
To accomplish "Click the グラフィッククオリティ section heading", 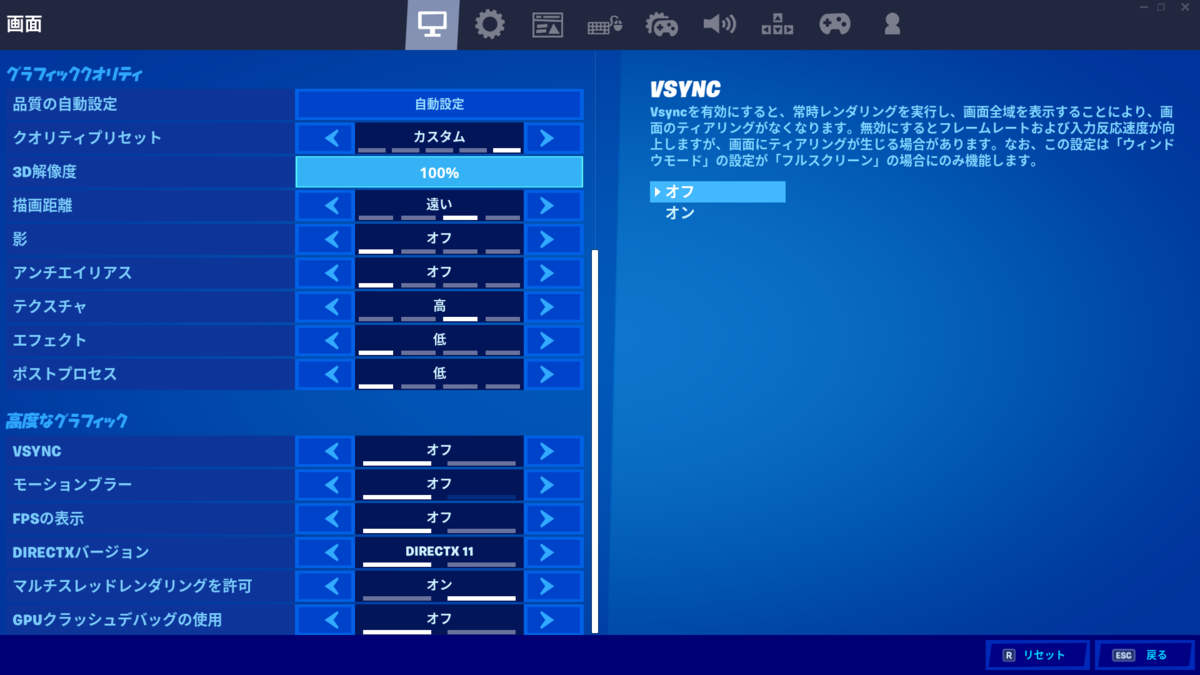I will (x=75, y=74).
